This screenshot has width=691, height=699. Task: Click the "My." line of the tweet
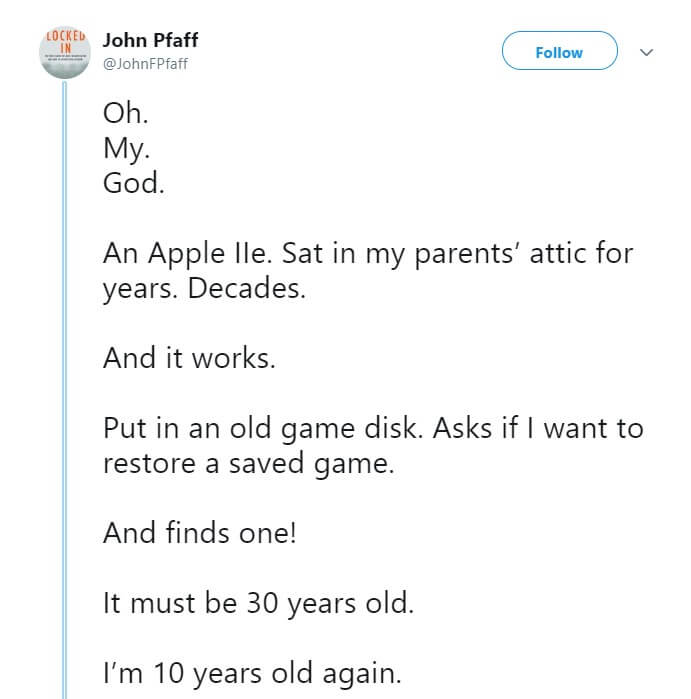(x=124, y=148)
